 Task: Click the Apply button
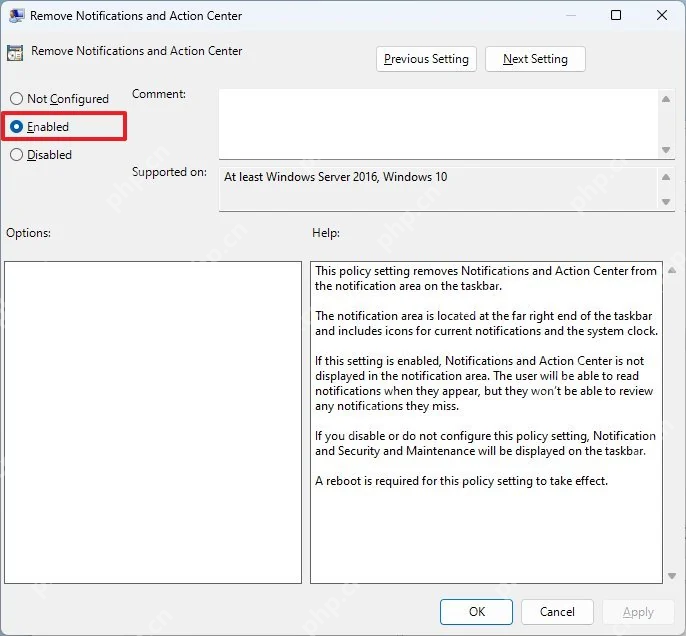[638, 612]
